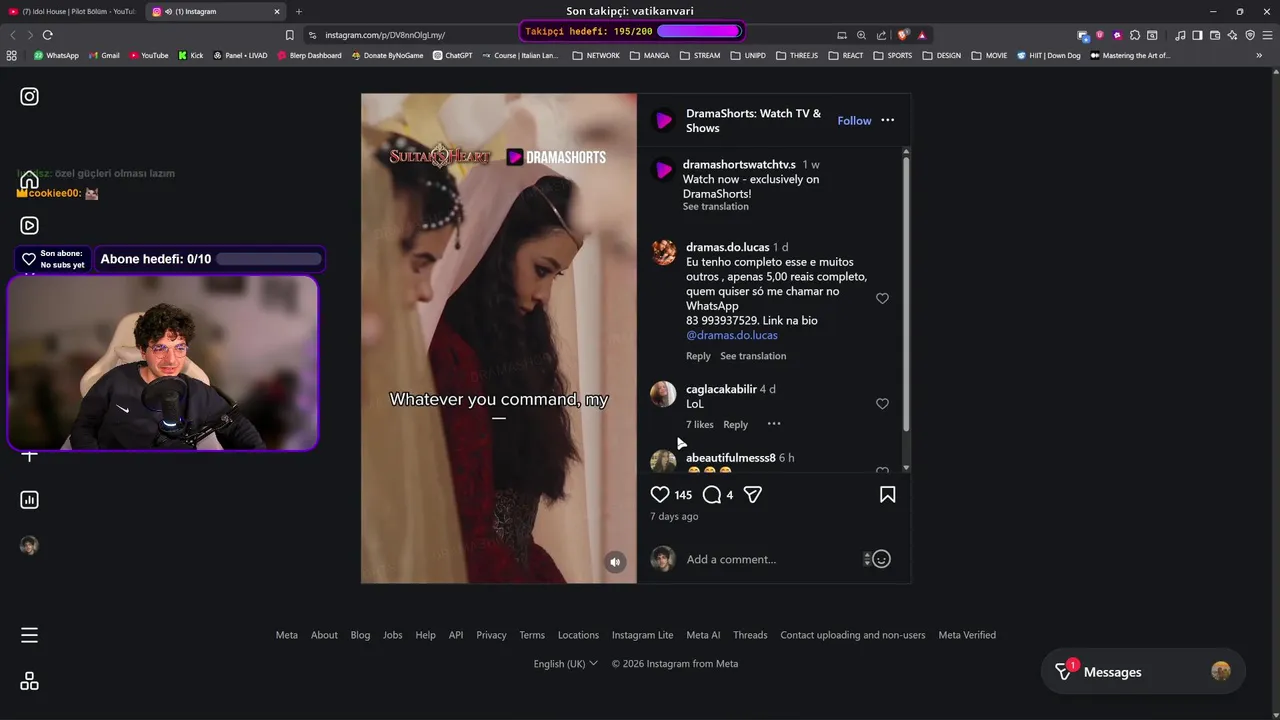Go back with the browser back arrow
Screen dimensions: 1280x720
pyautogui.click(x=13, y=35)
